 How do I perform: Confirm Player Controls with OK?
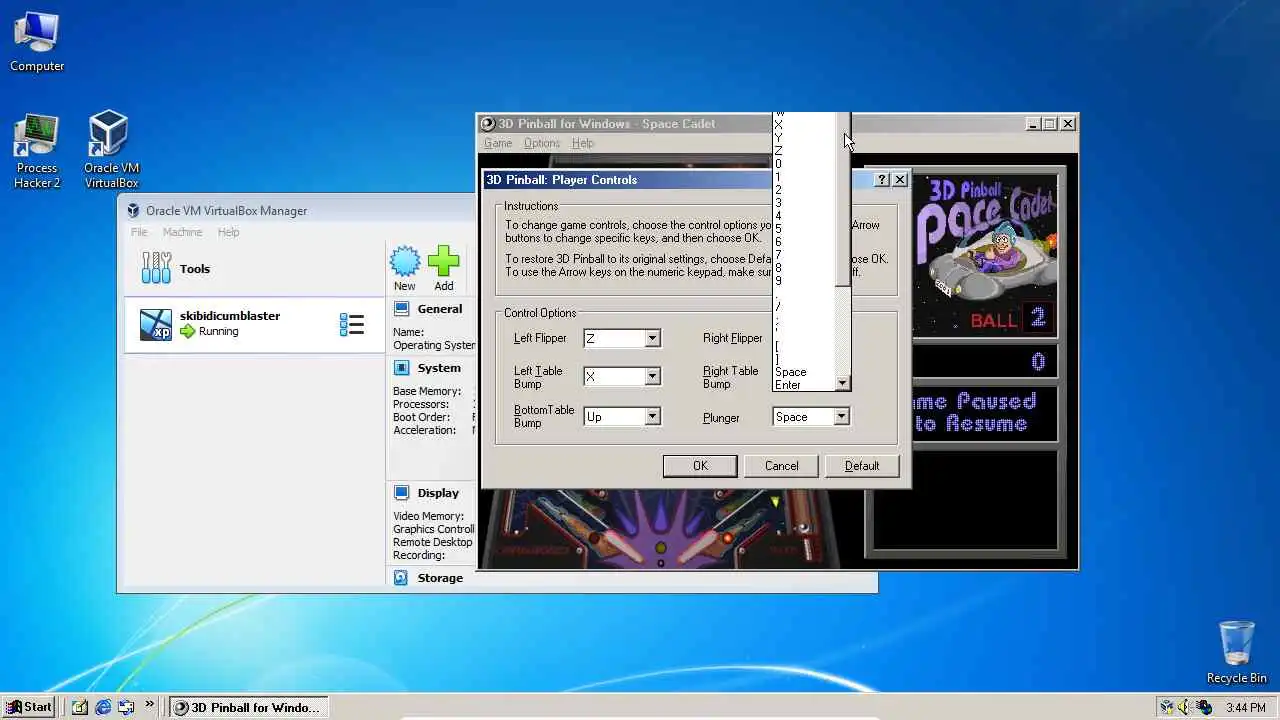700,466
